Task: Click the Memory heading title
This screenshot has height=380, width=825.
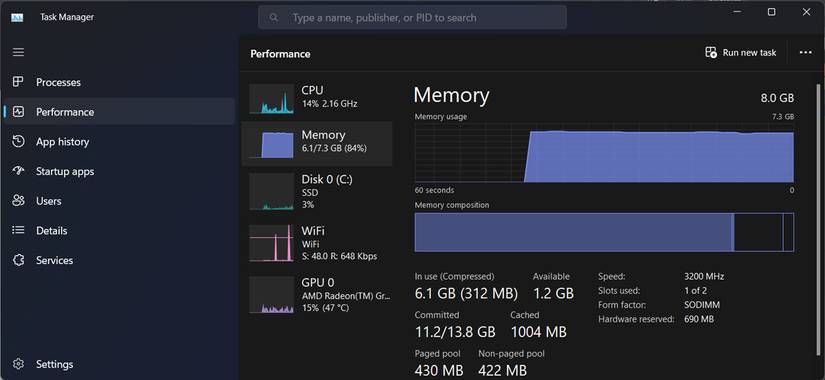Action: click(x=451, y=95)
